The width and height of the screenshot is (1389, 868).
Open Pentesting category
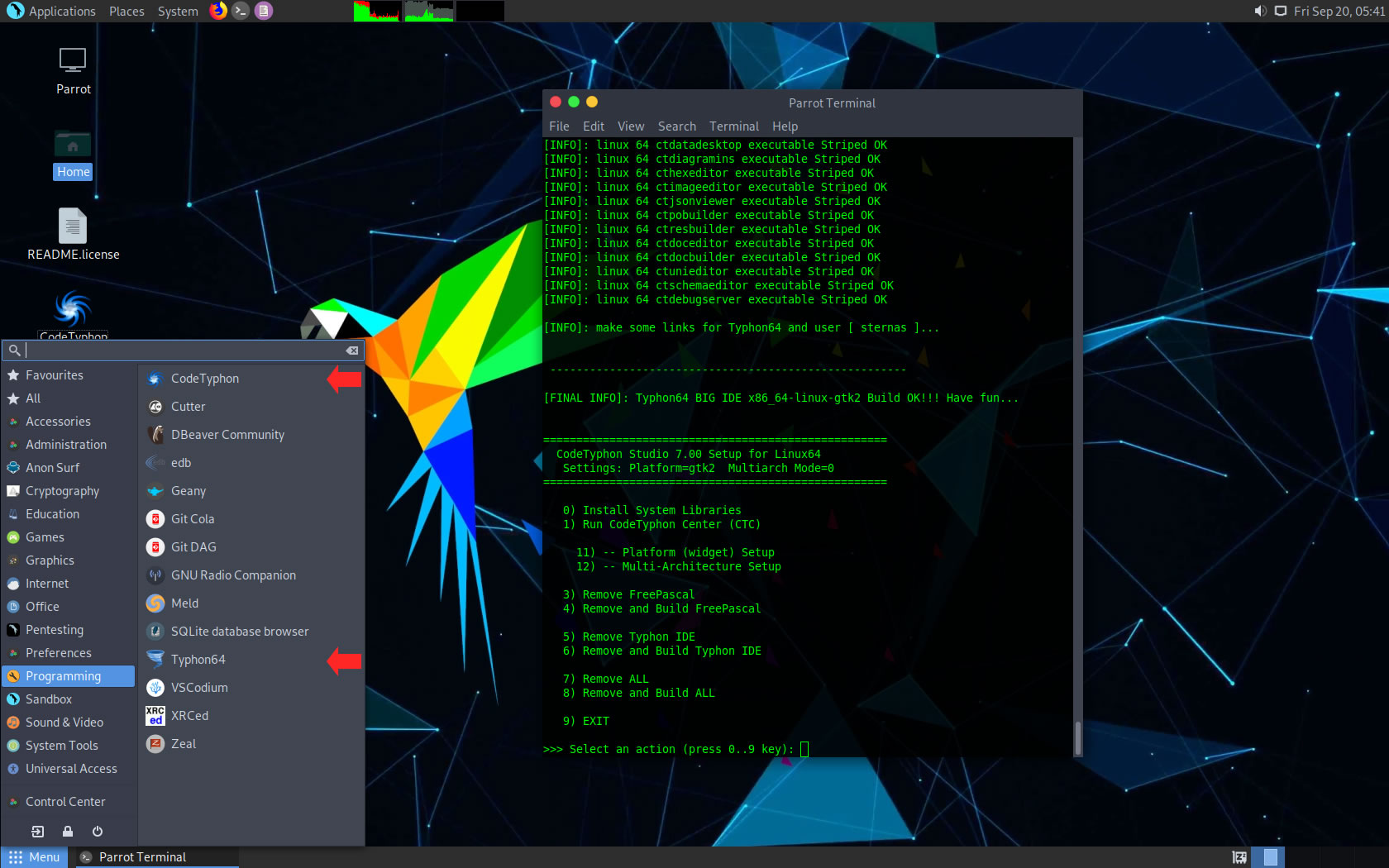(69, 630)
